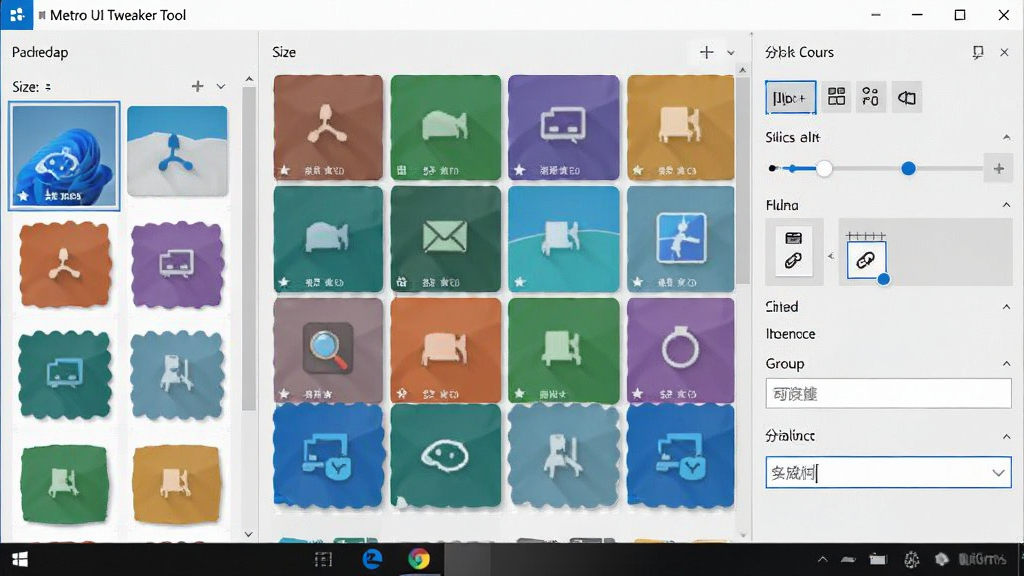The image size is (1024, 576).
Task: Select the green chair tile in left panel
Action: point(65,484)
